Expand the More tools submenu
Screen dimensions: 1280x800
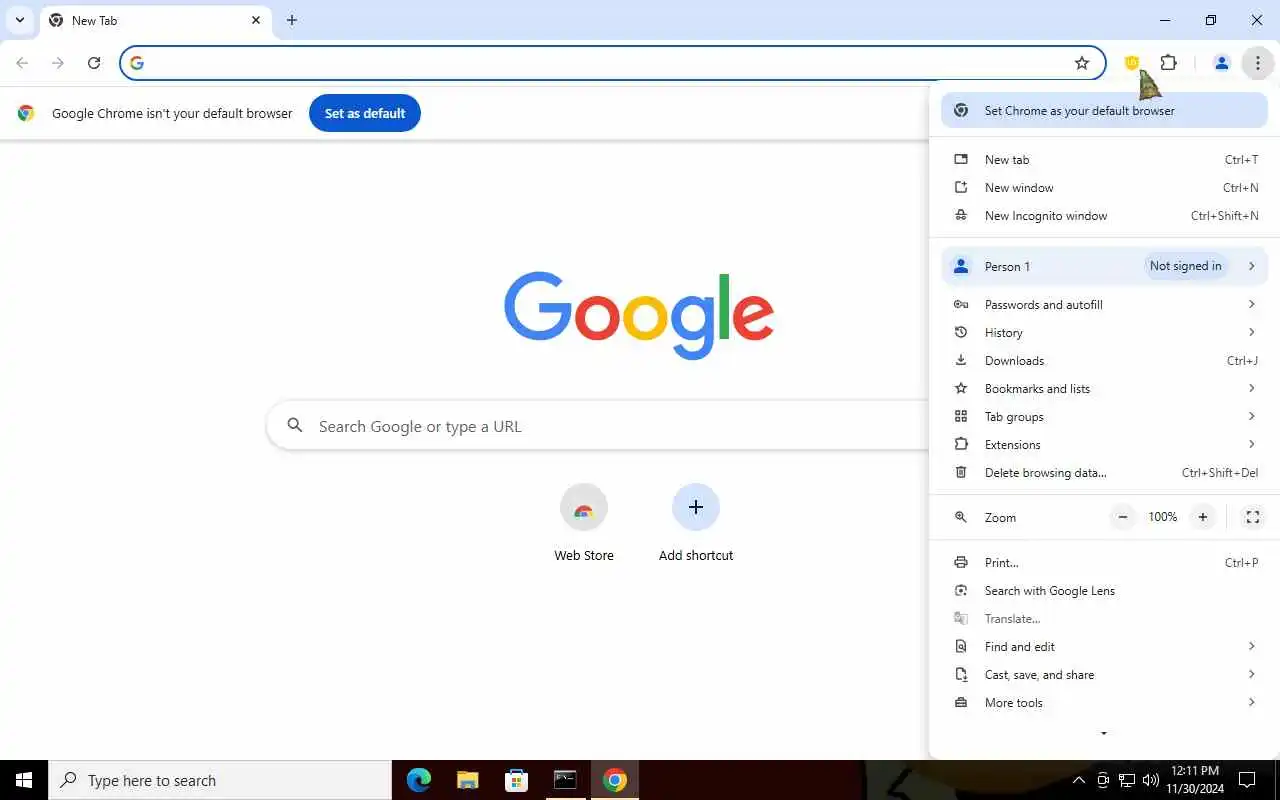click(x=1104, y=703)
